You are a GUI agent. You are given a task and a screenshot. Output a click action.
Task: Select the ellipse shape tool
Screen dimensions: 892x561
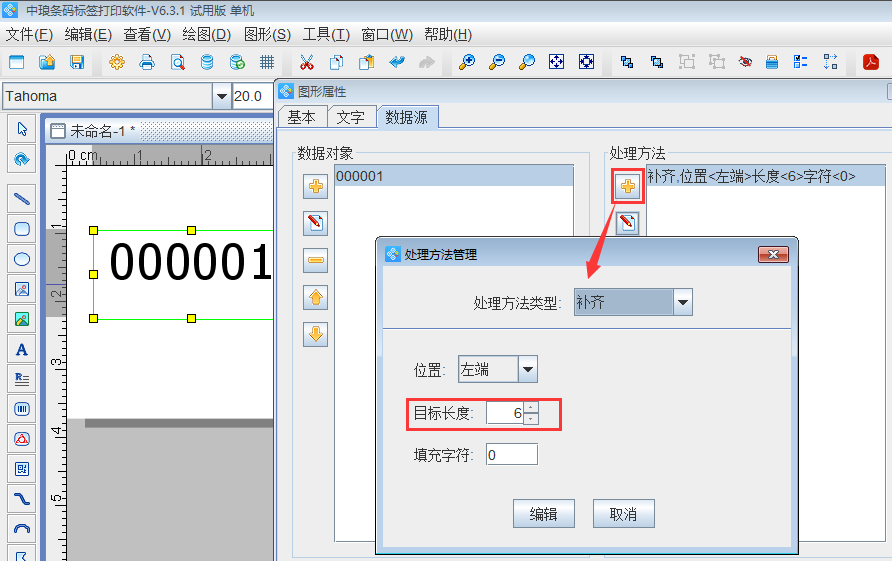pos(22,259)
